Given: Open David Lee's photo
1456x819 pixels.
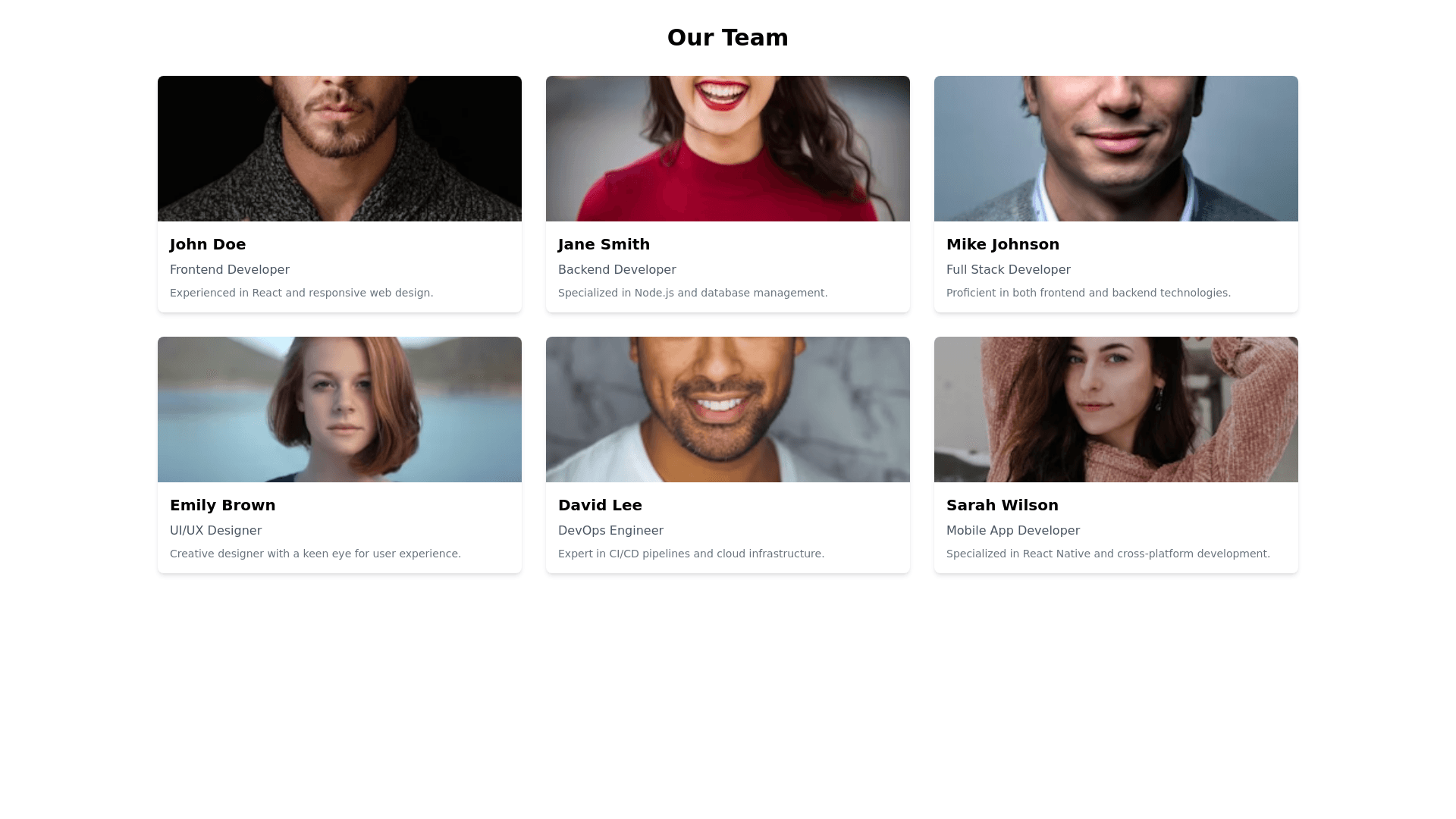Looking at the screenshot, I should [x=728, y=409].
